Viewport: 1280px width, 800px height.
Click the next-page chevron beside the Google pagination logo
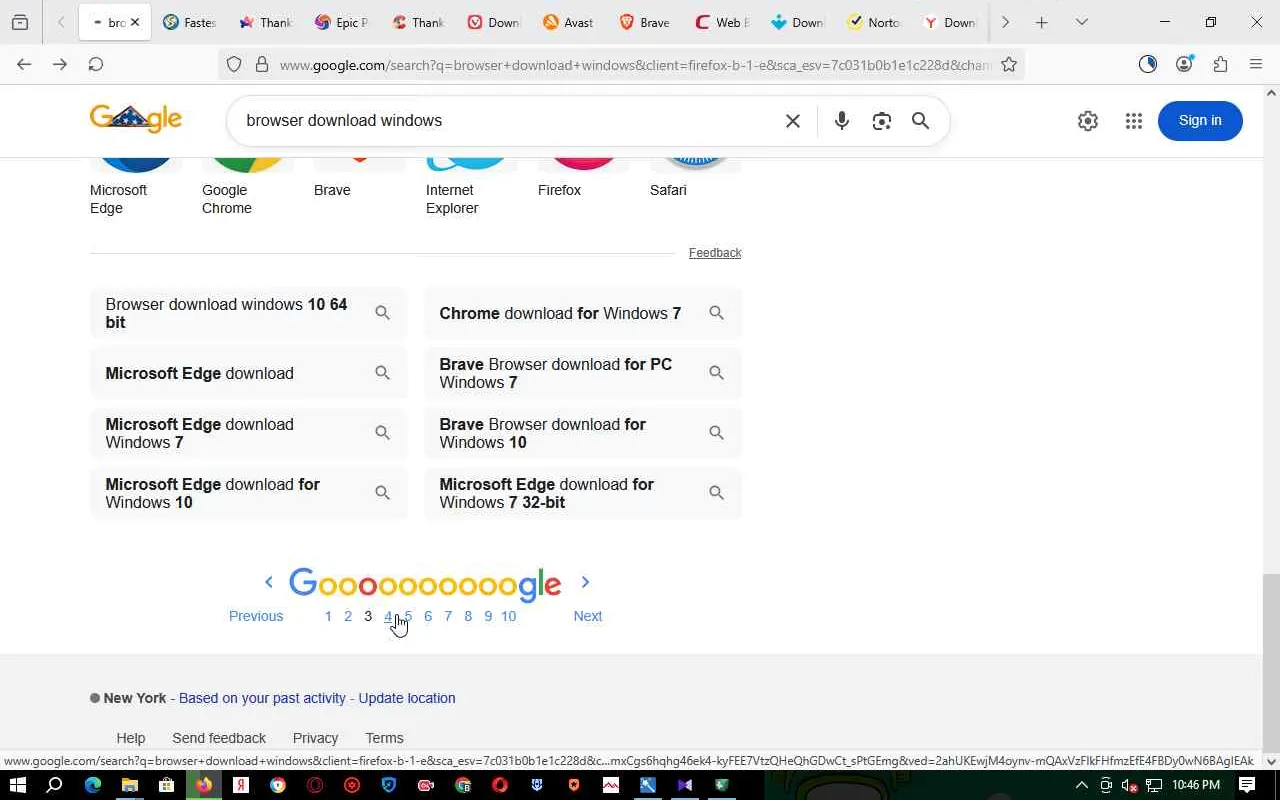point(585,582)
